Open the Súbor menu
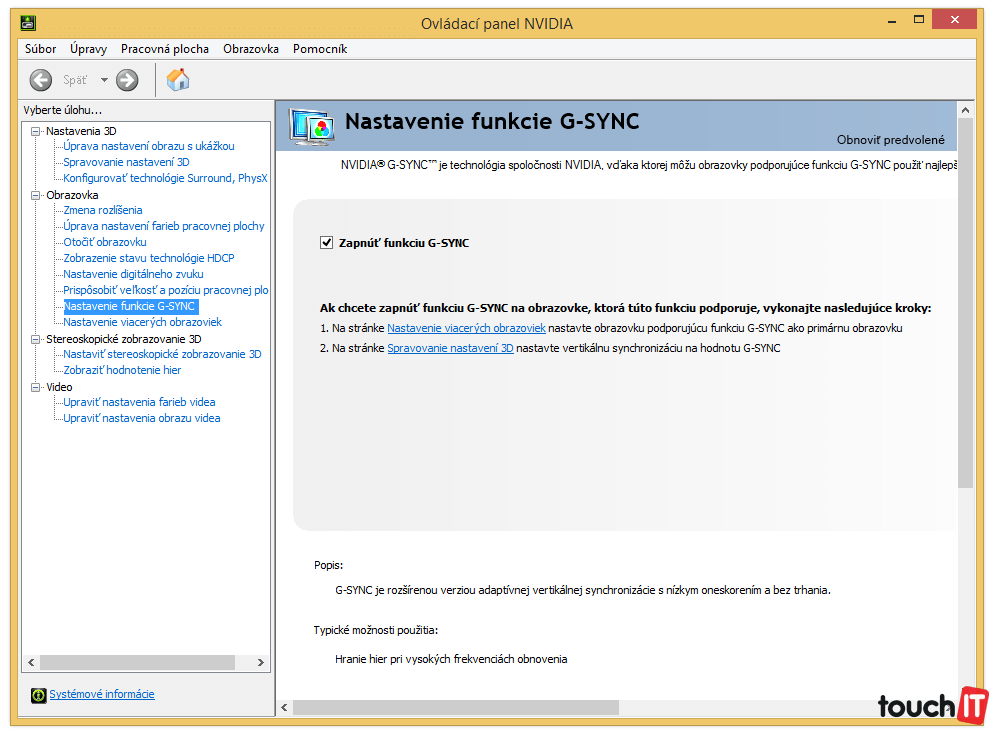Screen dimensions: 999x735 click(x=40, y=49)
